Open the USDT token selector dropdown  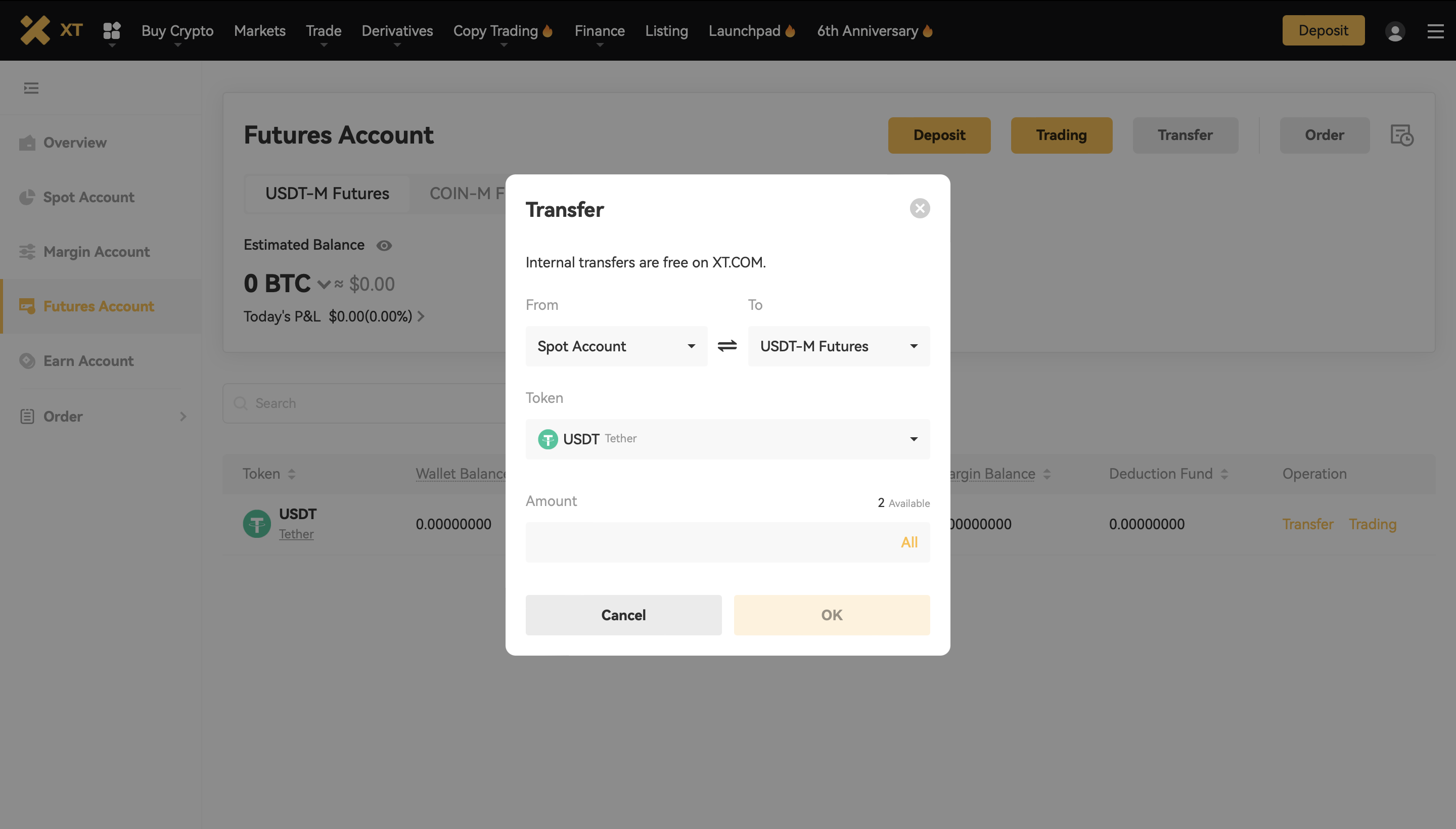[x=727, y=439]
